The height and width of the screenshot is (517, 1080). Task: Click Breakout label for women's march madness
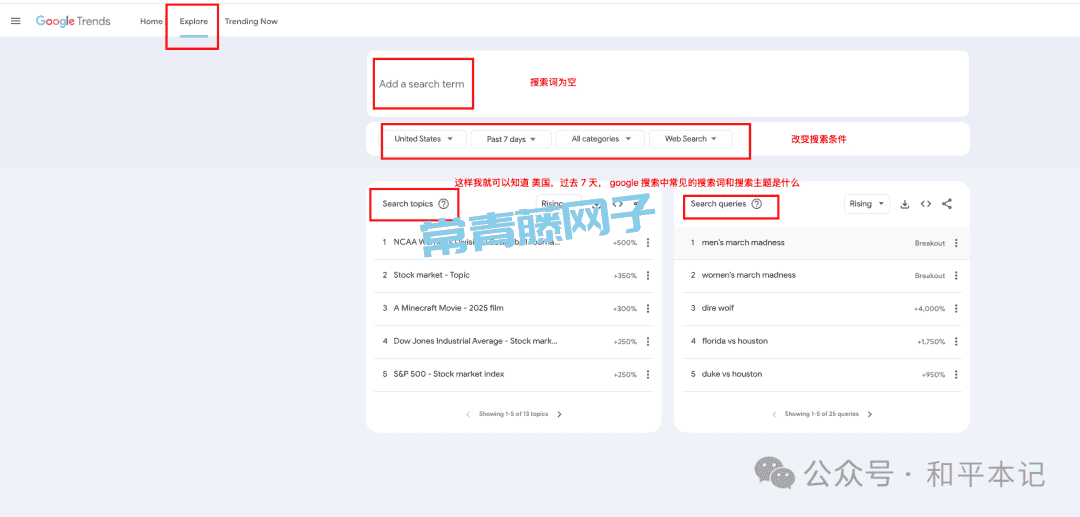click(x=930, y=276)
